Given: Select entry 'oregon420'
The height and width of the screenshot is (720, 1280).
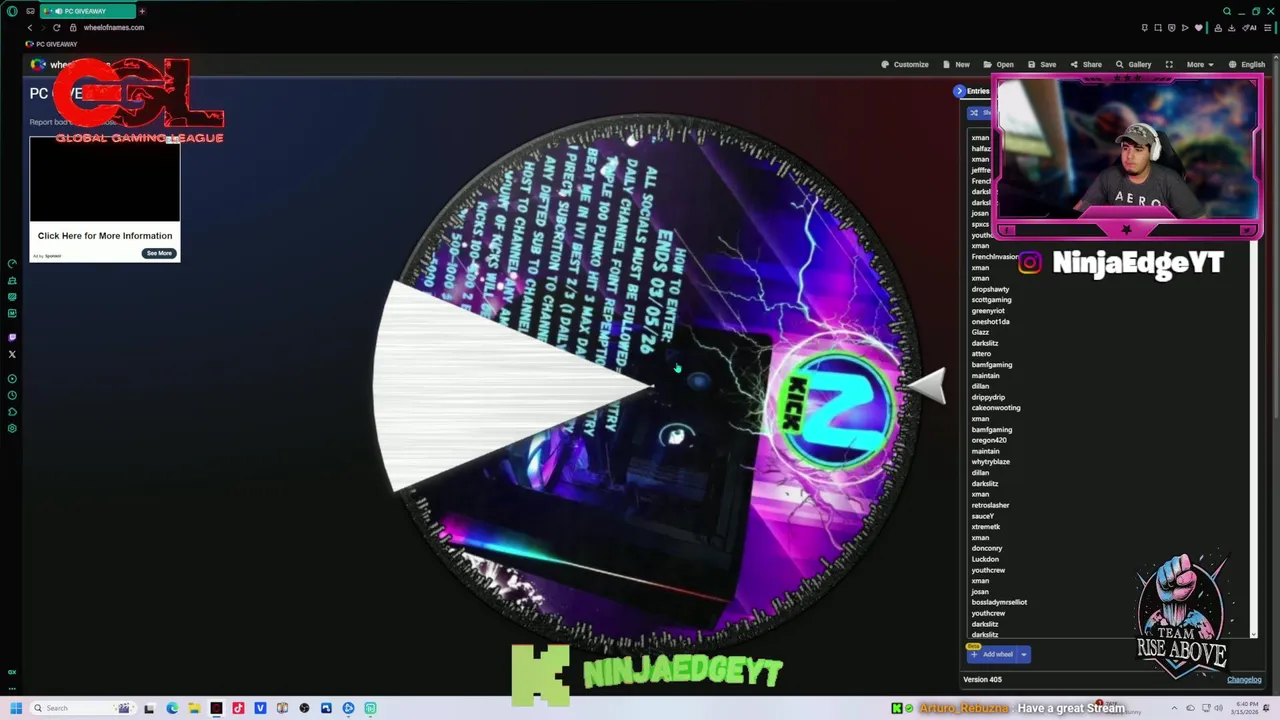Looking at the screenshot, I should pos(989,440).
